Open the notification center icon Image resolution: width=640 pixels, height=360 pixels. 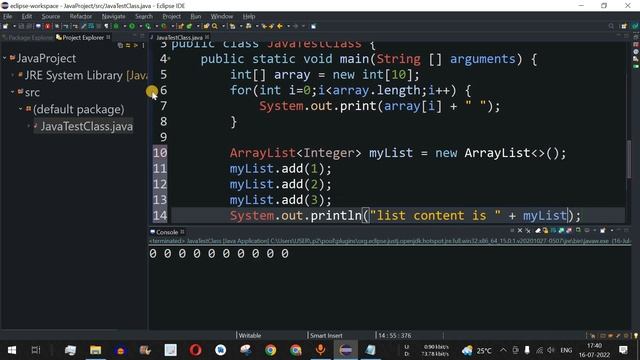[x=623, y=350]
